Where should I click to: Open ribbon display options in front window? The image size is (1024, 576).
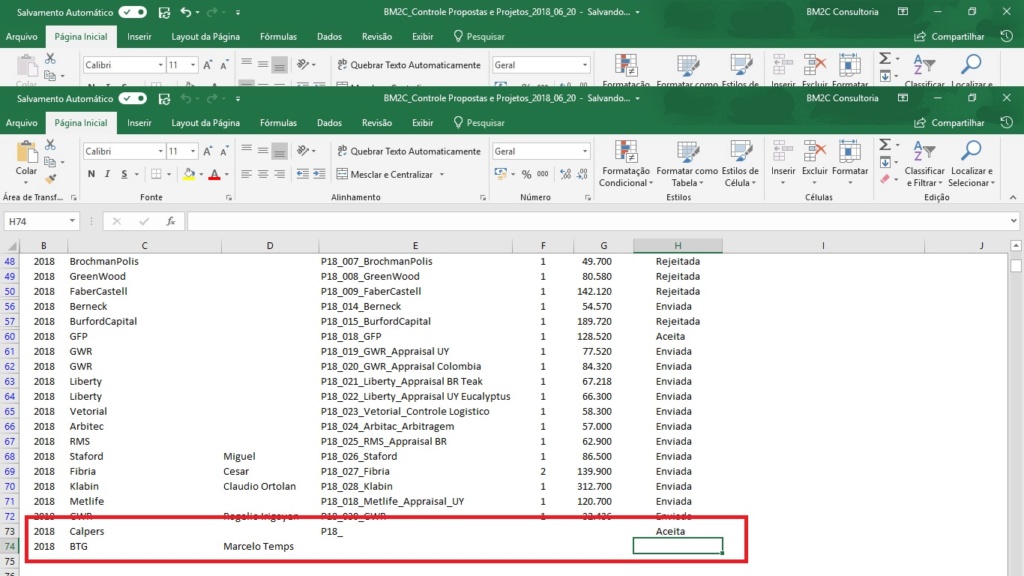(x=903, y=99)
